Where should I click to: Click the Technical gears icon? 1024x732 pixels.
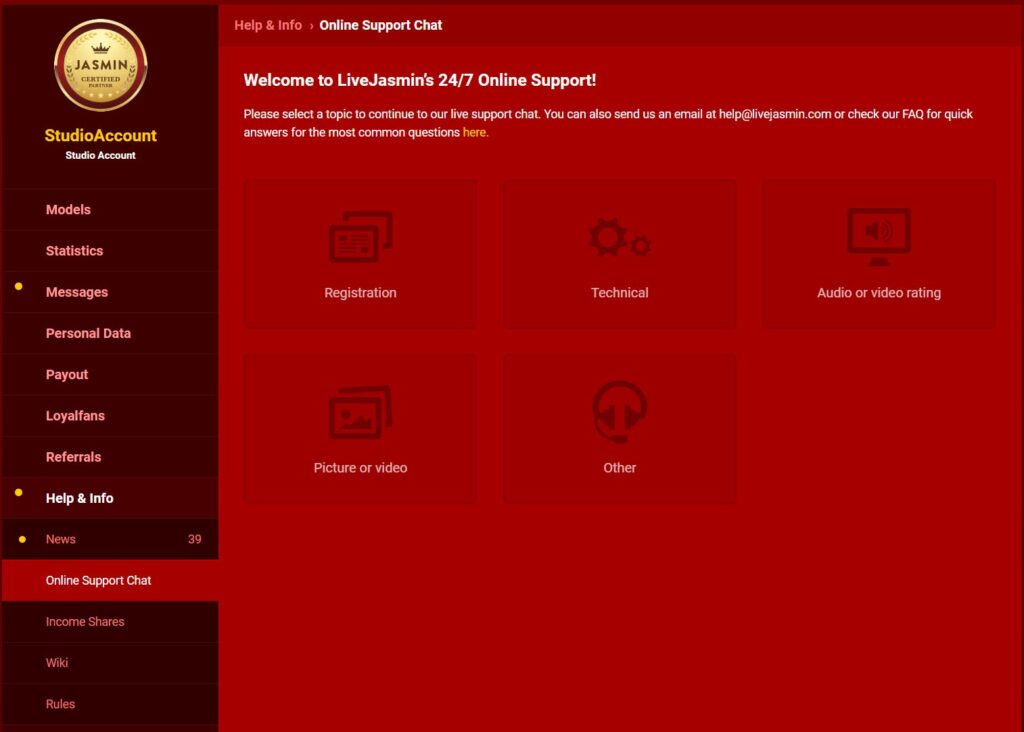[620, 238]
